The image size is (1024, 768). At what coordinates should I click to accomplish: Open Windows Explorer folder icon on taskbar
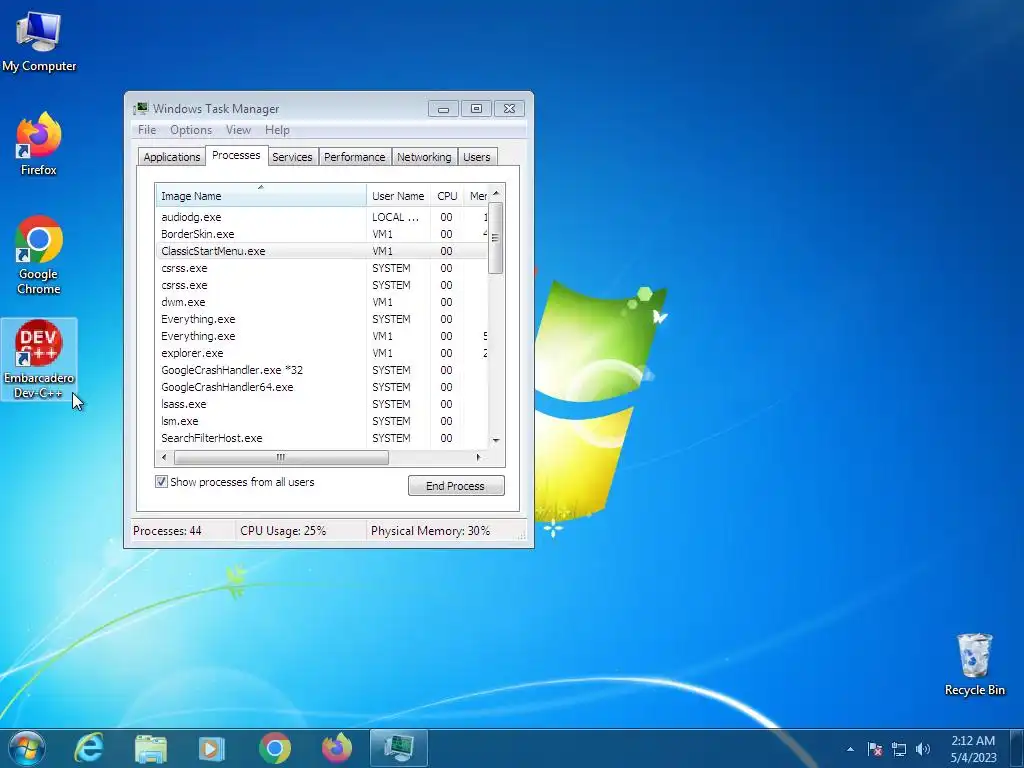pos(151,748)
